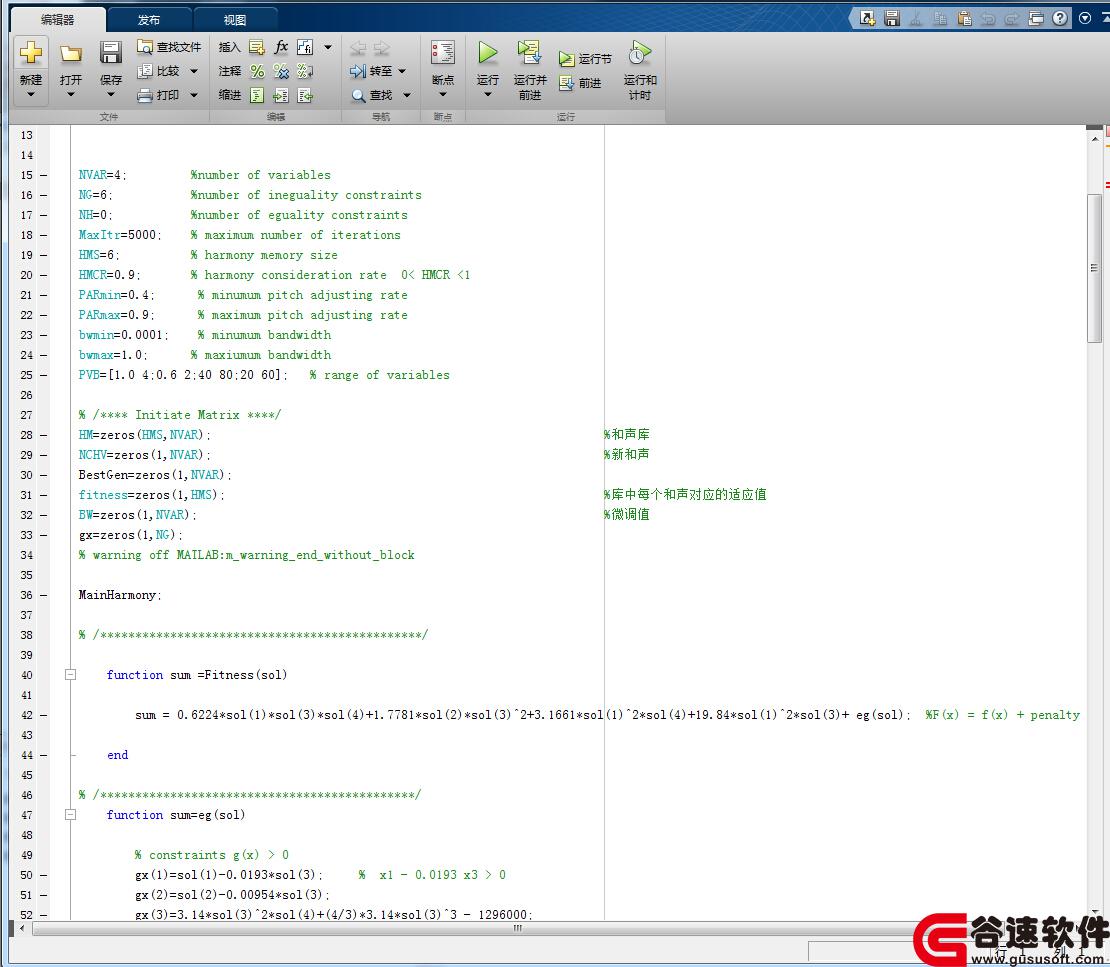Click the save icon in the quick access bar
Image resolution: width=1110 pixels, height=967 pixels.
[x=892, y=18]
